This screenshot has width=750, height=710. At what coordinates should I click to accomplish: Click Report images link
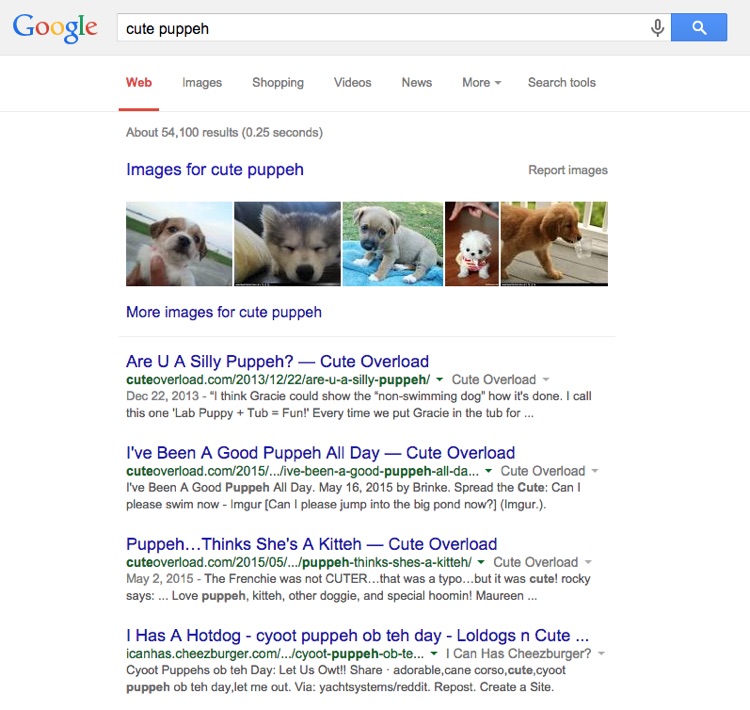(568, 170)
